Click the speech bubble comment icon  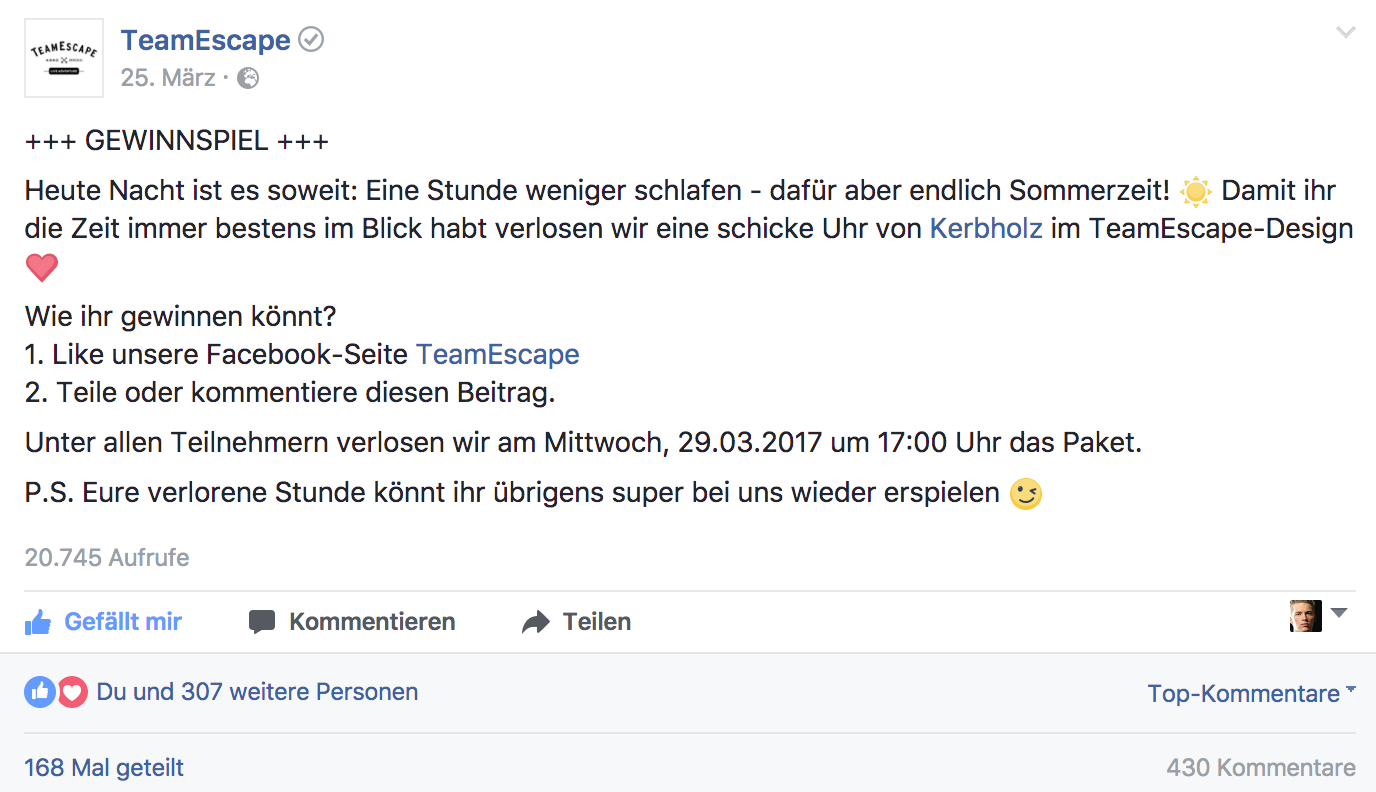click(262, 622)
